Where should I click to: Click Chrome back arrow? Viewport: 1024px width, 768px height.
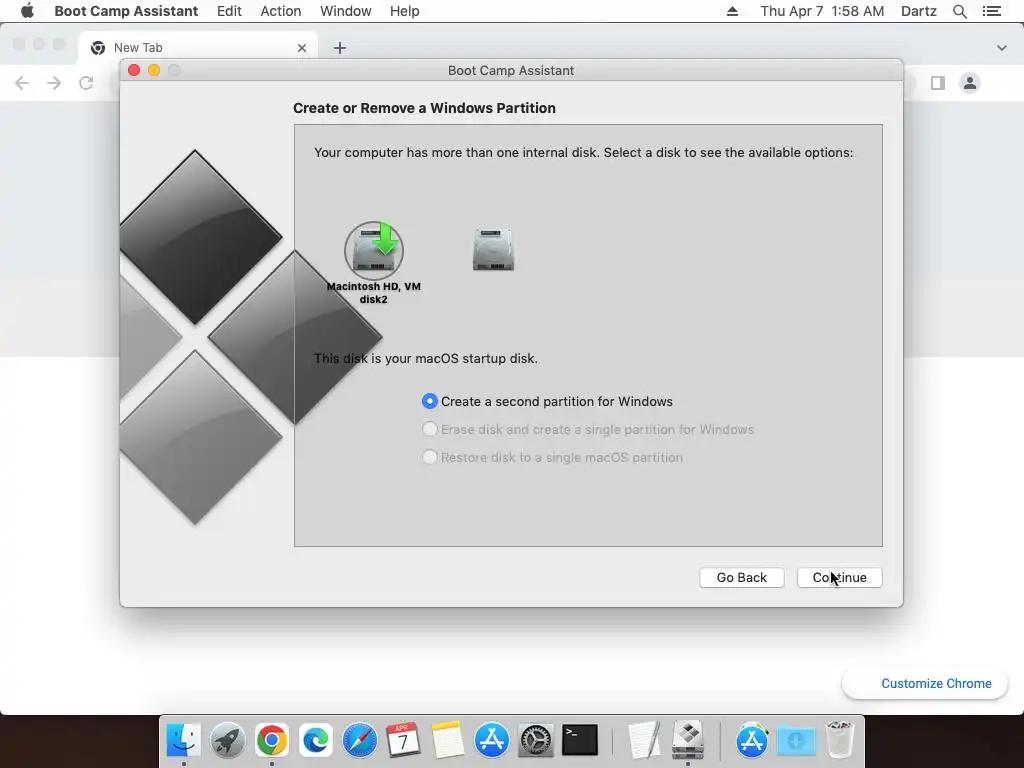pos(22,83)
